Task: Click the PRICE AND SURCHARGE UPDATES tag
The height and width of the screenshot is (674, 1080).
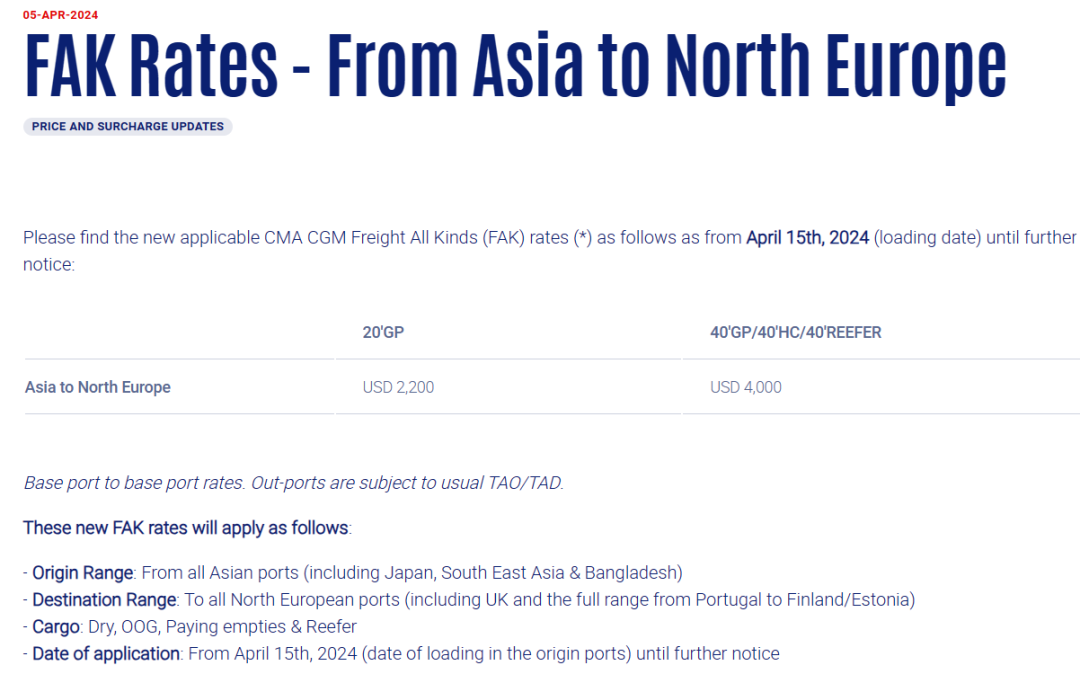Action: coord(127,127)
